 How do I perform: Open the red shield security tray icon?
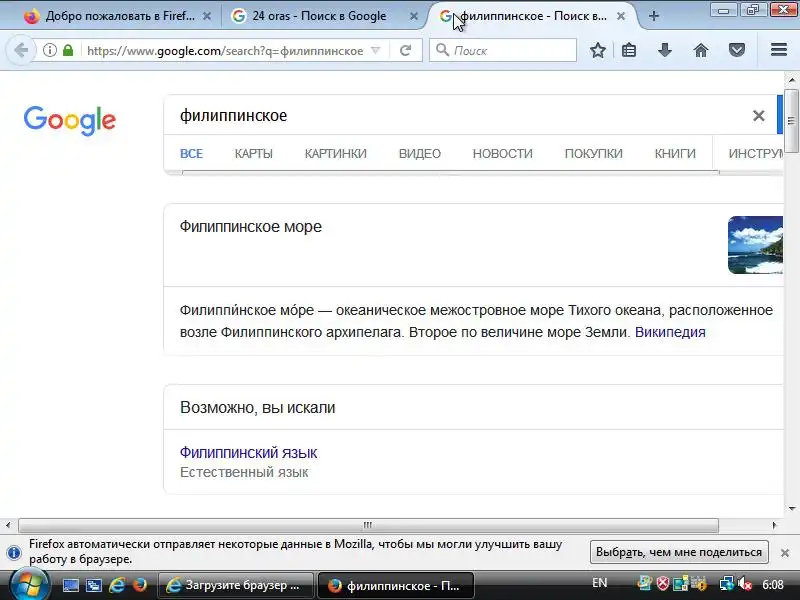coord(662,584)
